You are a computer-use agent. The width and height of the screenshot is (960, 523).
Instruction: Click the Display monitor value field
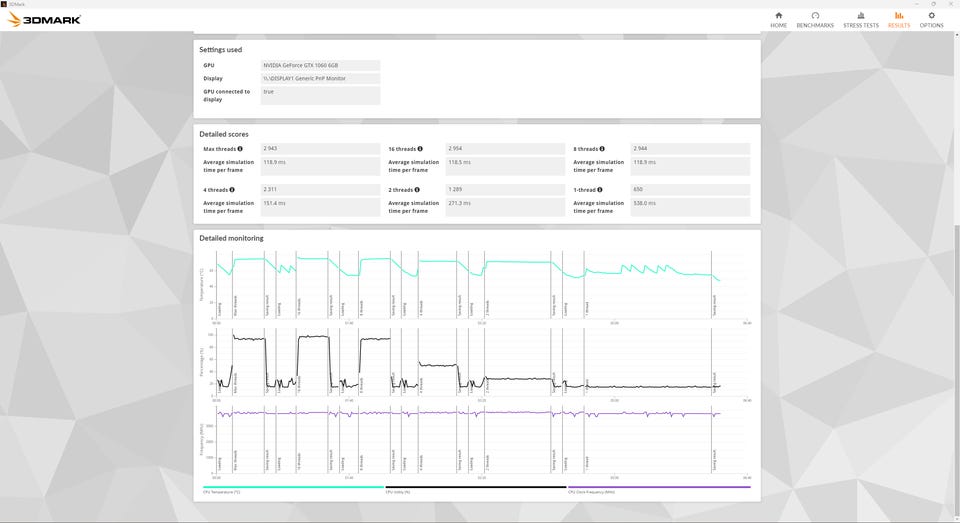coord(320,78)
